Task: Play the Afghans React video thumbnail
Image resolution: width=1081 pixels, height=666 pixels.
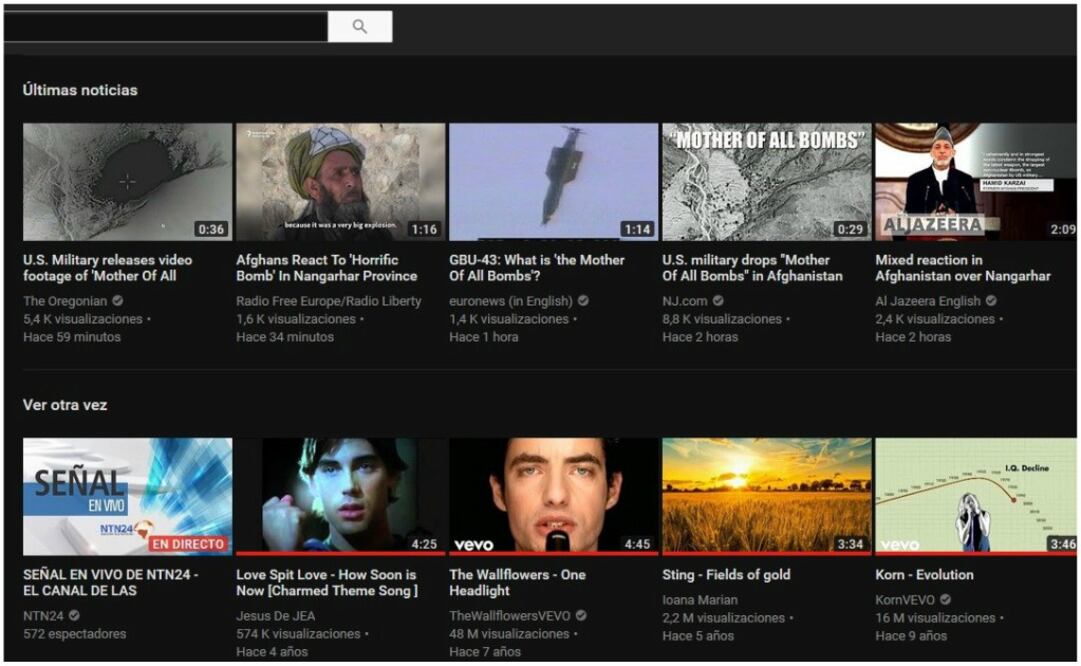Action: click(340, 182)
